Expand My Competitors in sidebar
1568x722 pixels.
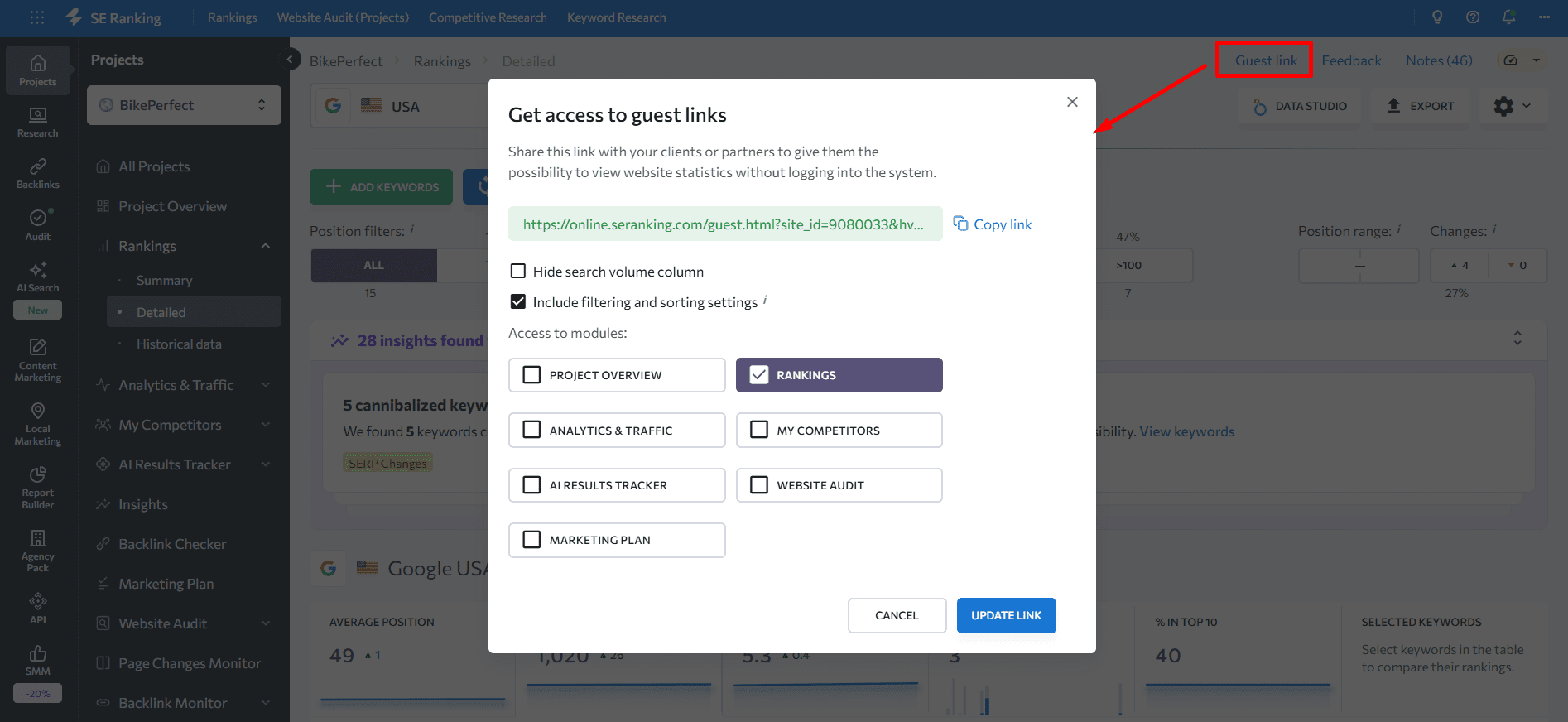pyautogui.click(x=266, y=425)
